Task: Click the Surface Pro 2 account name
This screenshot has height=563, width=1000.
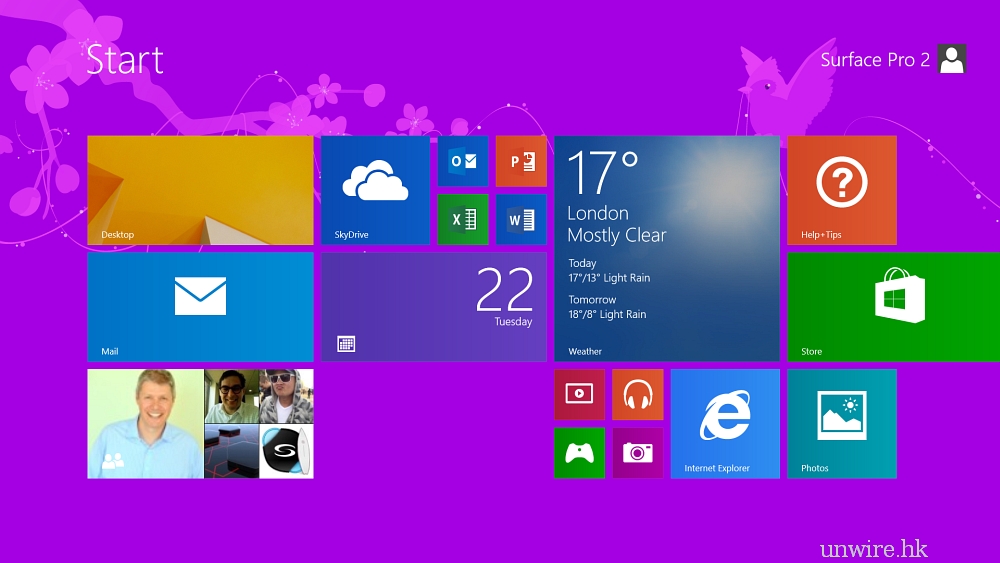Action: tap(874, 60)
